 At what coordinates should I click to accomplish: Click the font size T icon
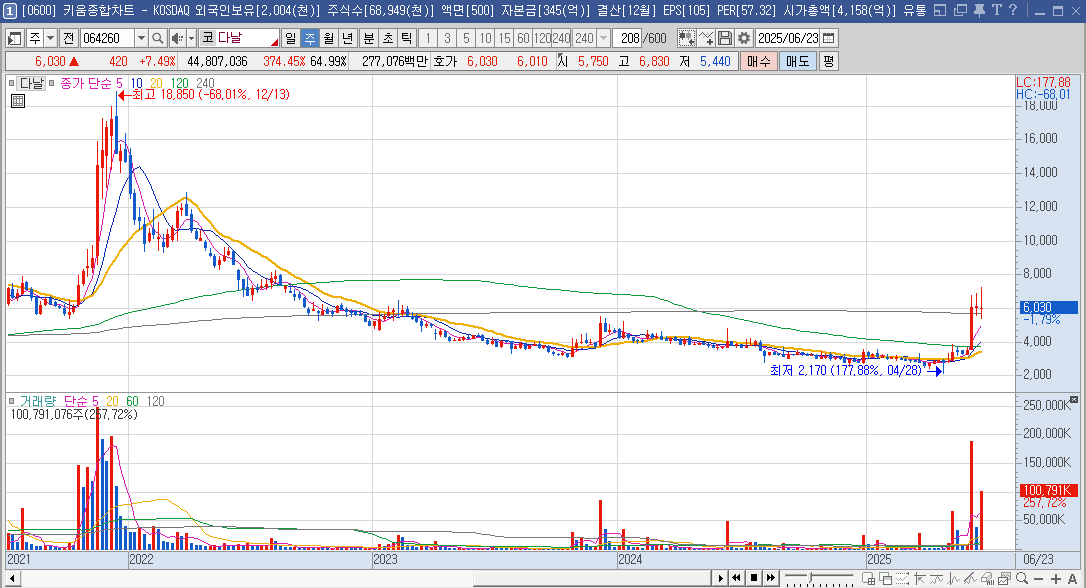pyautogui.click(x=997, y=10)
